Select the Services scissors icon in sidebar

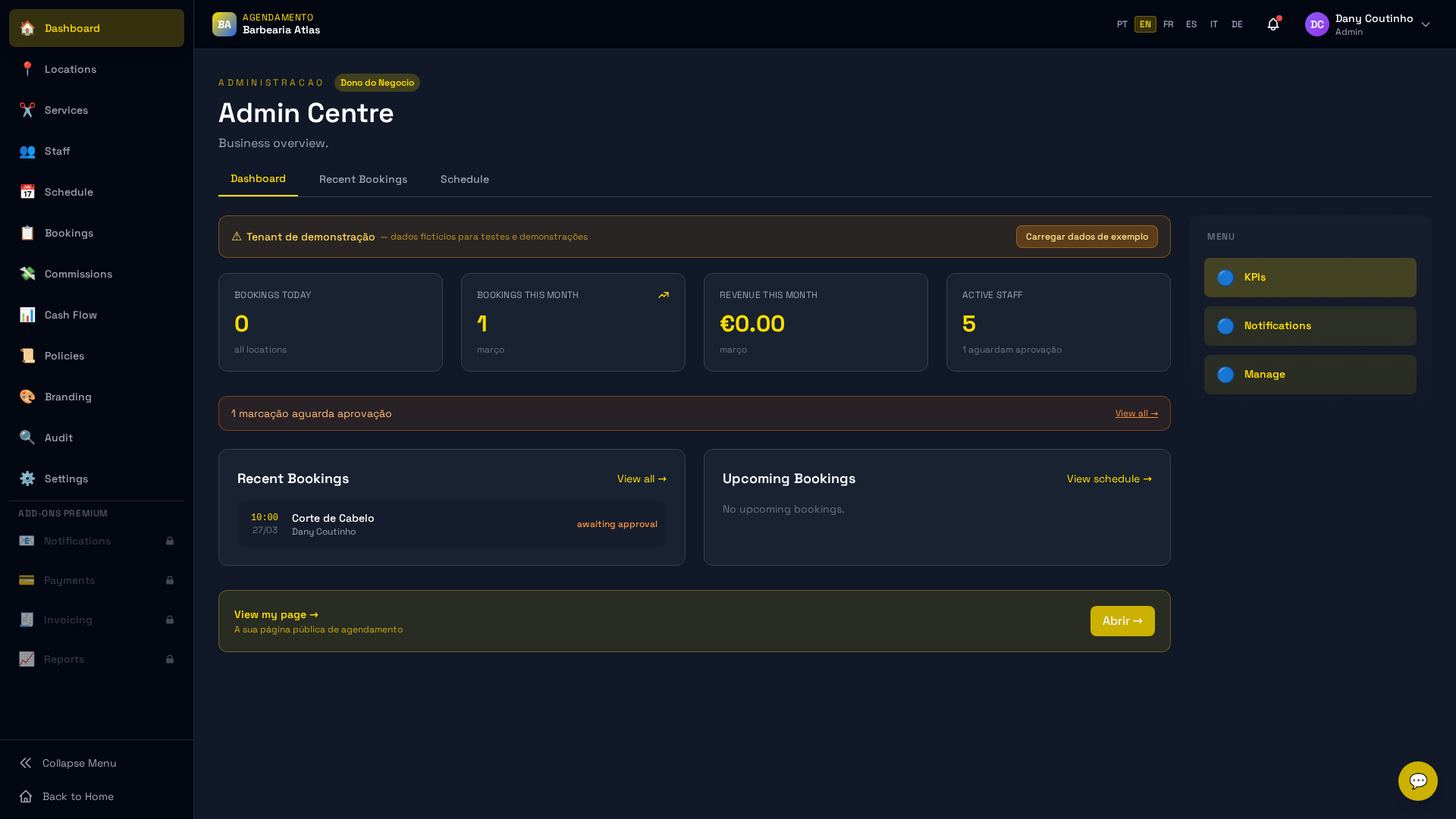tap(27, 110)
